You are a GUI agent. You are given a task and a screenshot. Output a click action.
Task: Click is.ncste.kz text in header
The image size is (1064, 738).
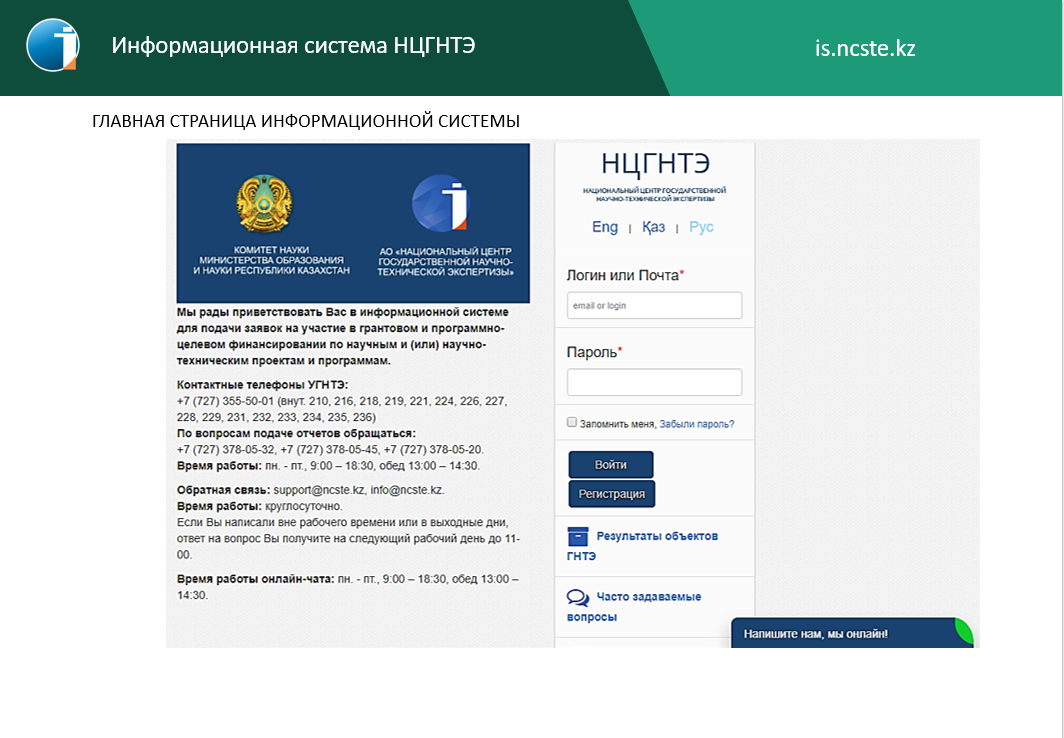[865, 48]
